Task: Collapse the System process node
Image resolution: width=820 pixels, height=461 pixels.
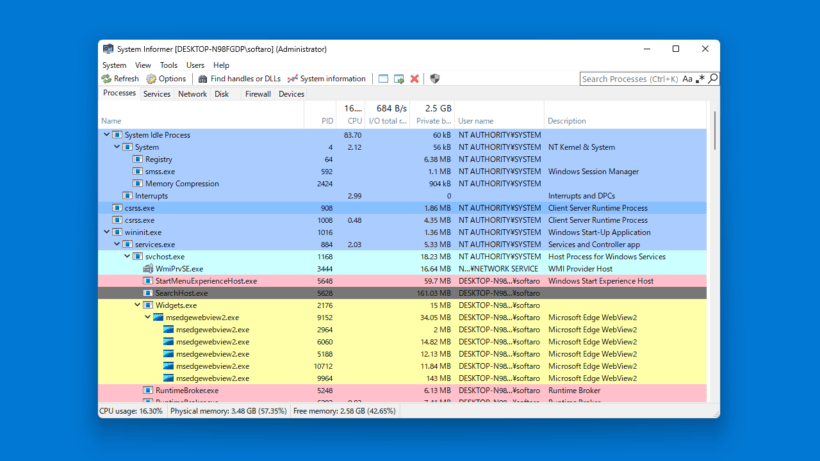Action: click(x=117, y=147)
